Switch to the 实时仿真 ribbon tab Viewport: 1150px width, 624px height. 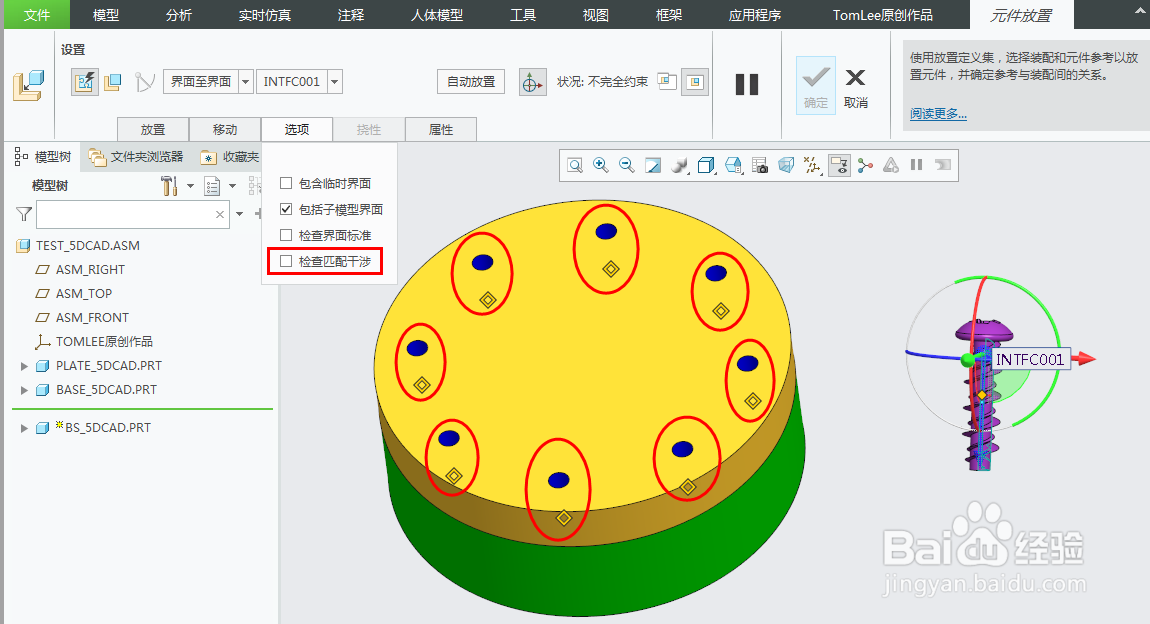(x=265, y=15)
